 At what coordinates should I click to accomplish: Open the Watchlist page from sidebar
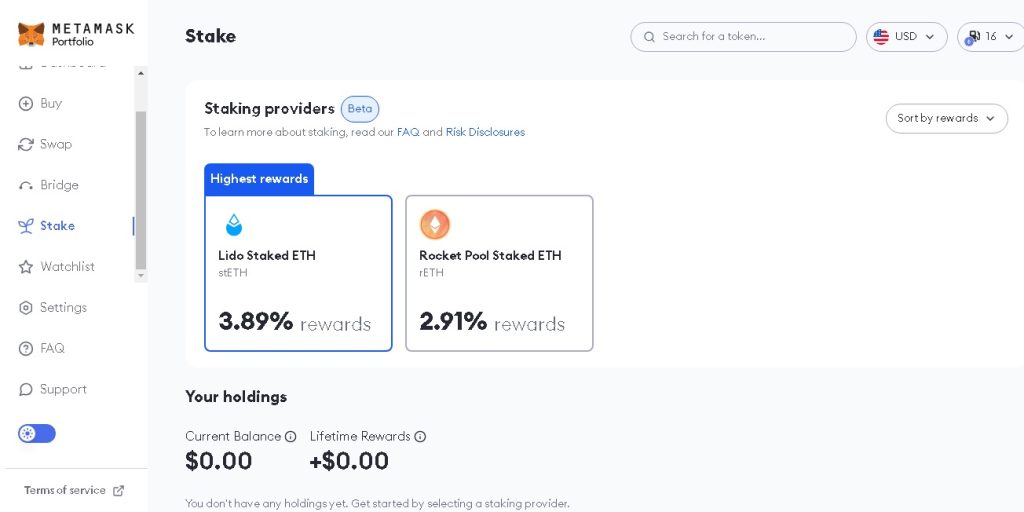(x=67, y=267)
